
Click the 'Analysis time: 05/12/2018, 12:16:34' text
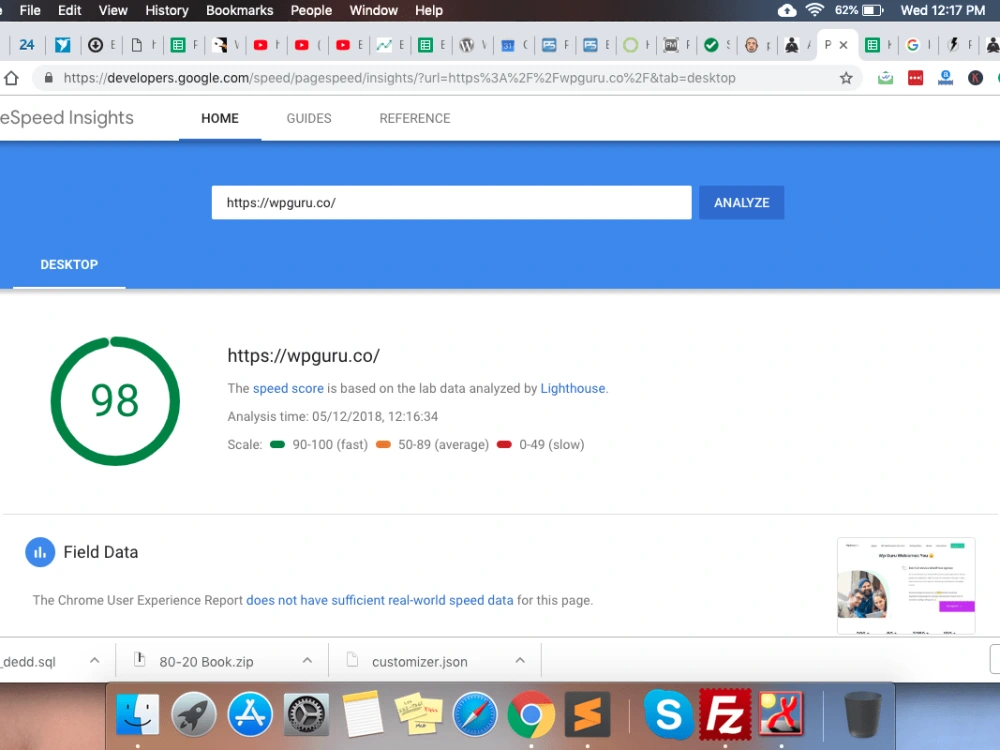coord(333,416)
